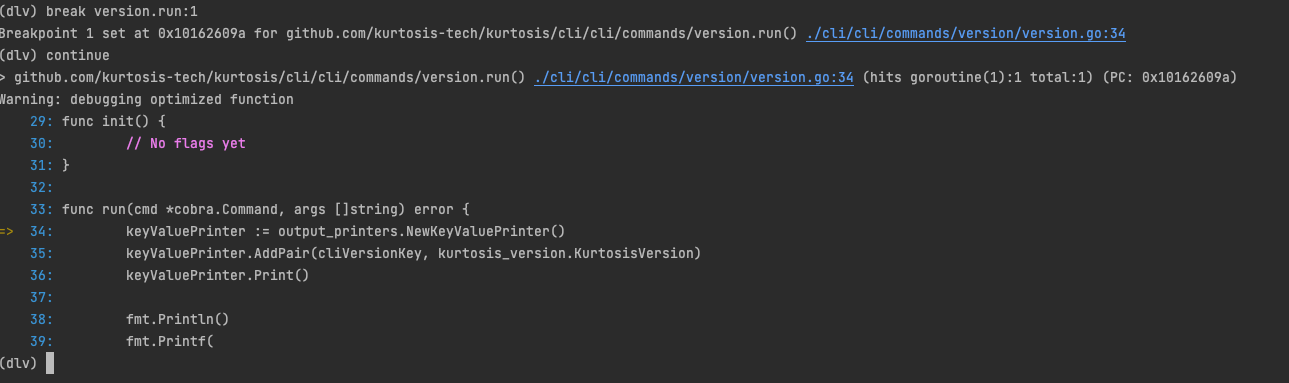Viewport: 1289px width, 383px height.
Task: Click the fmt.Printf( line
Action: click(x=169, y=341)
